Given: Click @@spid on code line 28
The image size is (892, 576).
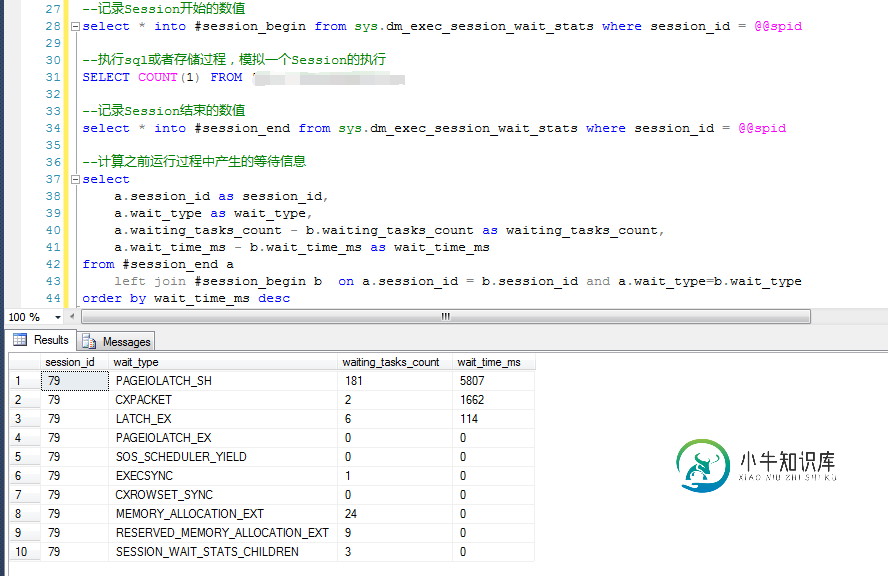Looking at the screenshot, I should coord(778,26).
